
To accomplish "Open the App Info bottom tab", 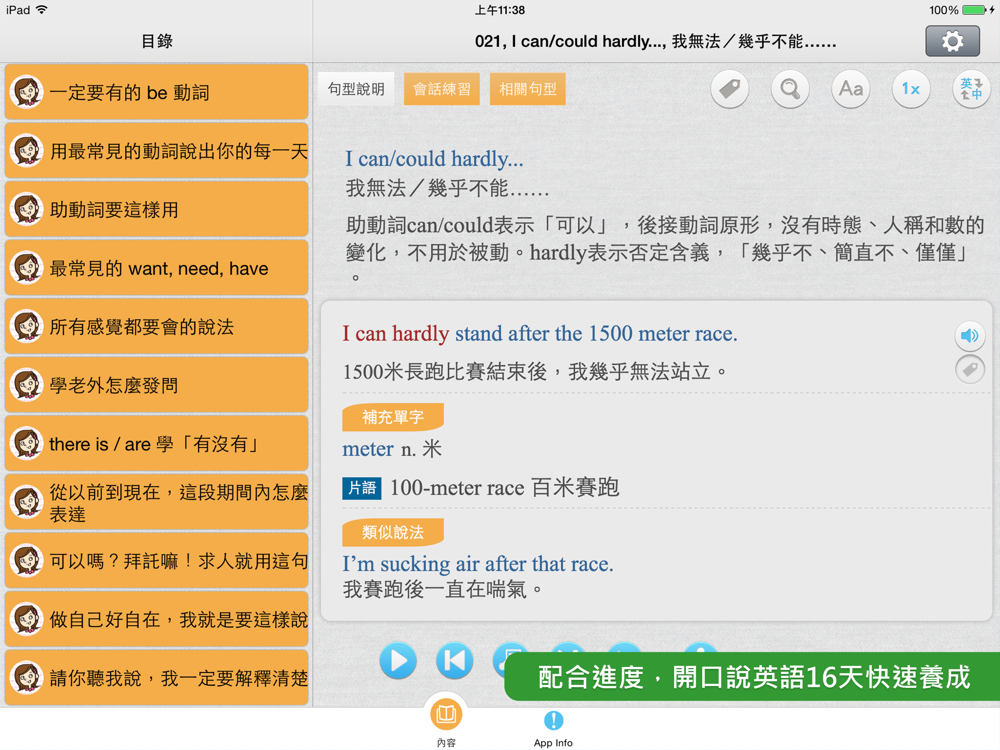I will (x=553, y=728).
